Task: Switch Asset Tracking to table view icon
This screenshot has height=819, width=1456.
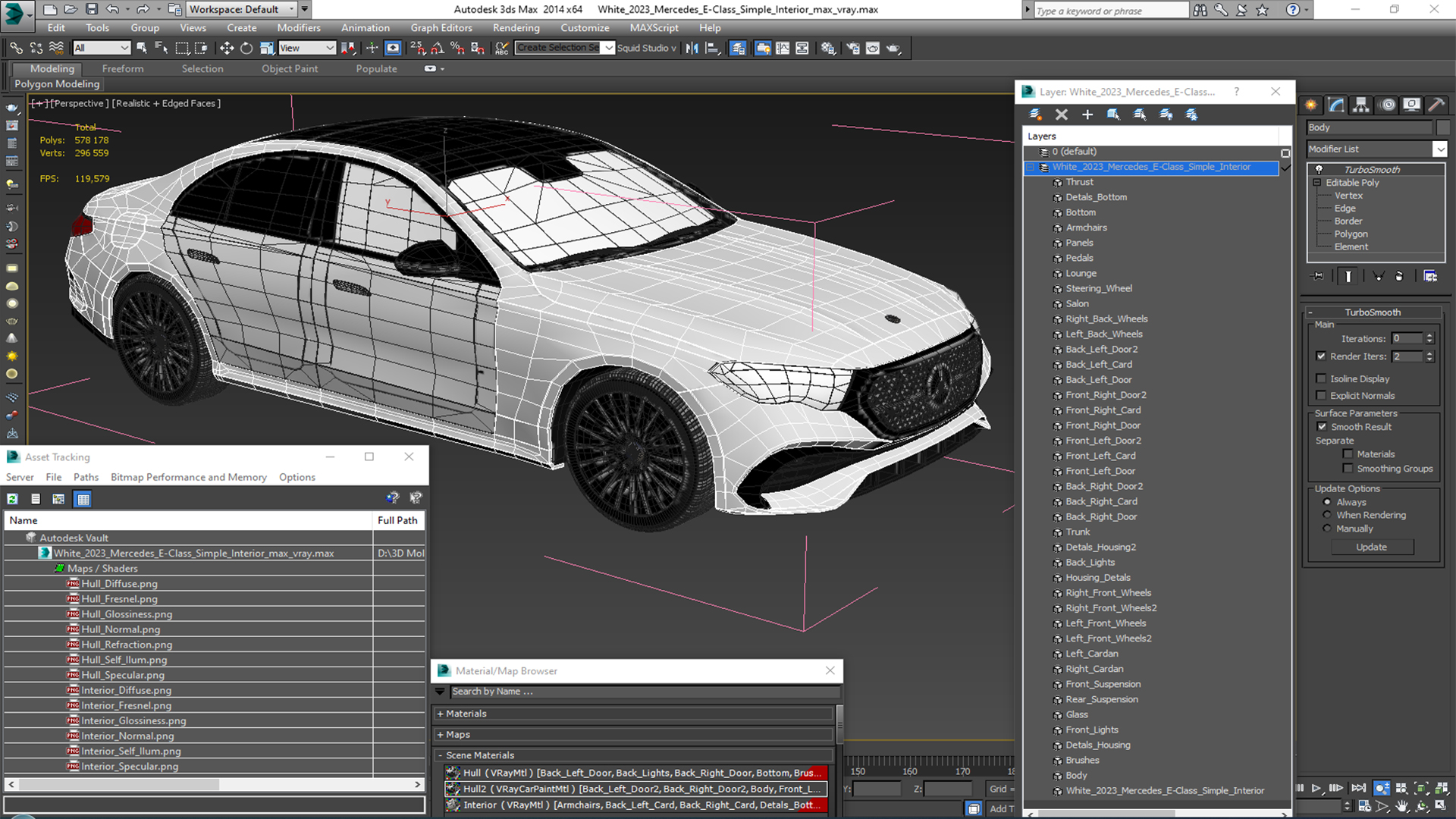Action: tap(83, 499)
